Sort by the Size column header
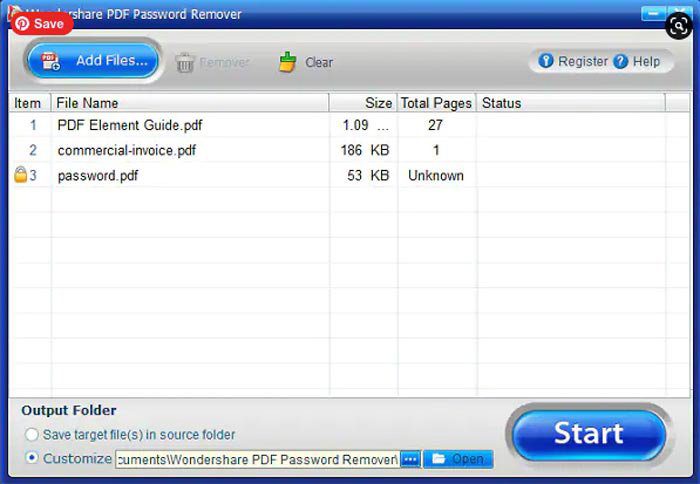 click(x=363, y=103)
